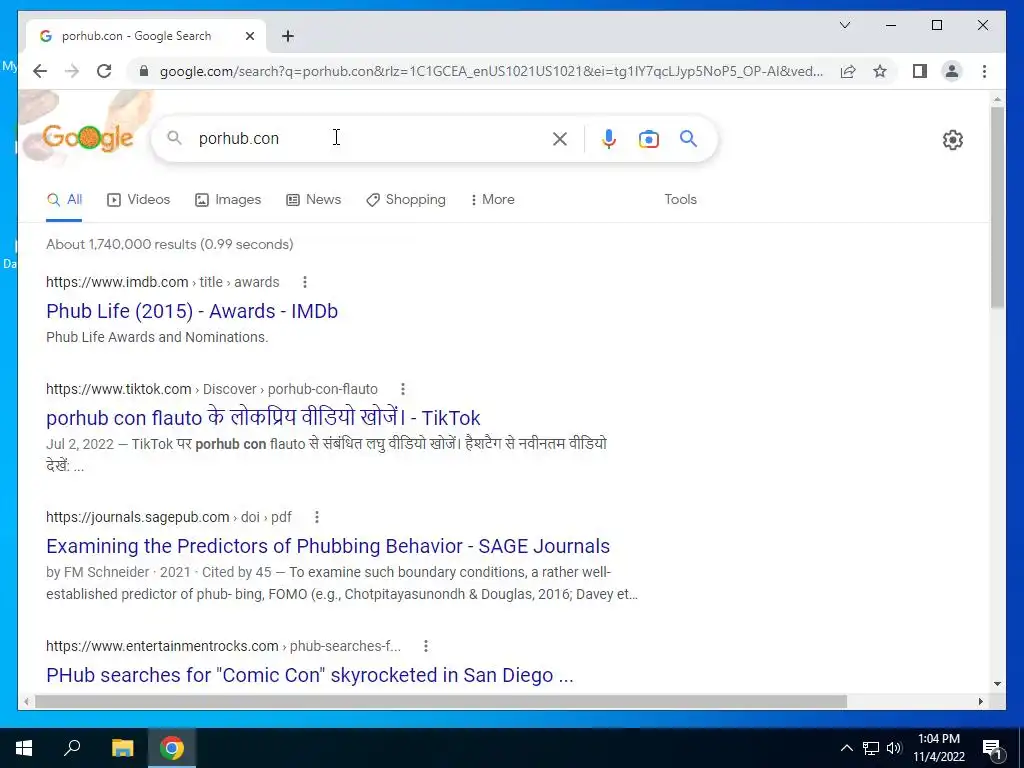Clear the search box text
This screenshot has height=768, width=1024.
(x=560, y=138)
